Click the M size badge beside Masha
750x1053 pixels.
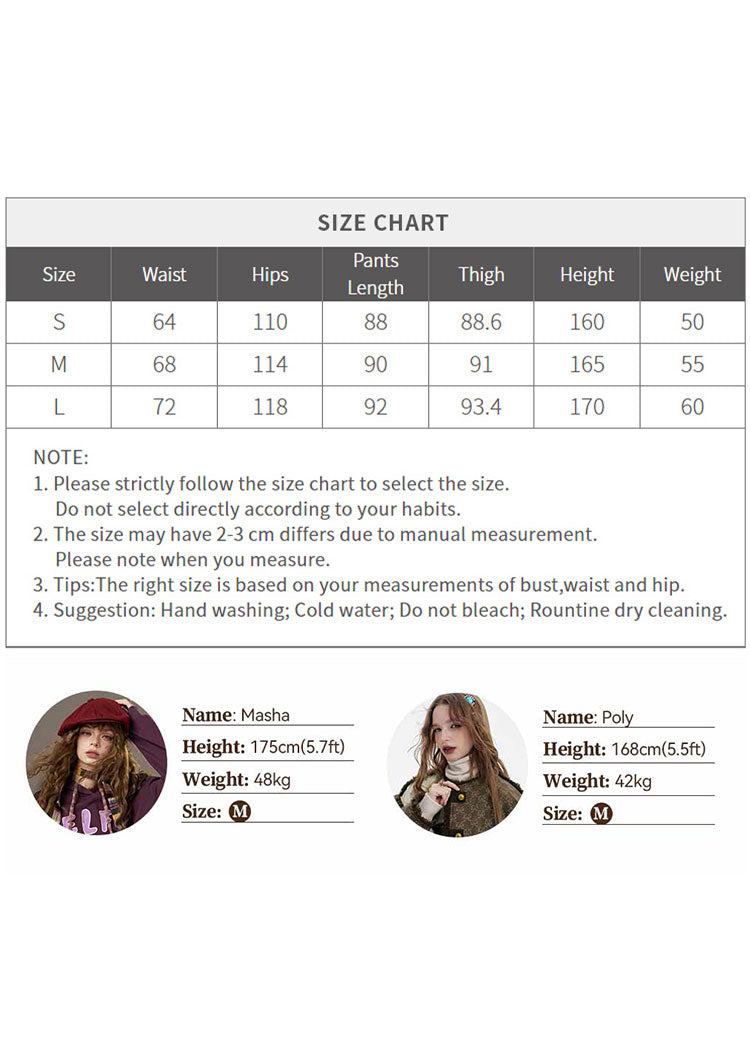[240, 811]
